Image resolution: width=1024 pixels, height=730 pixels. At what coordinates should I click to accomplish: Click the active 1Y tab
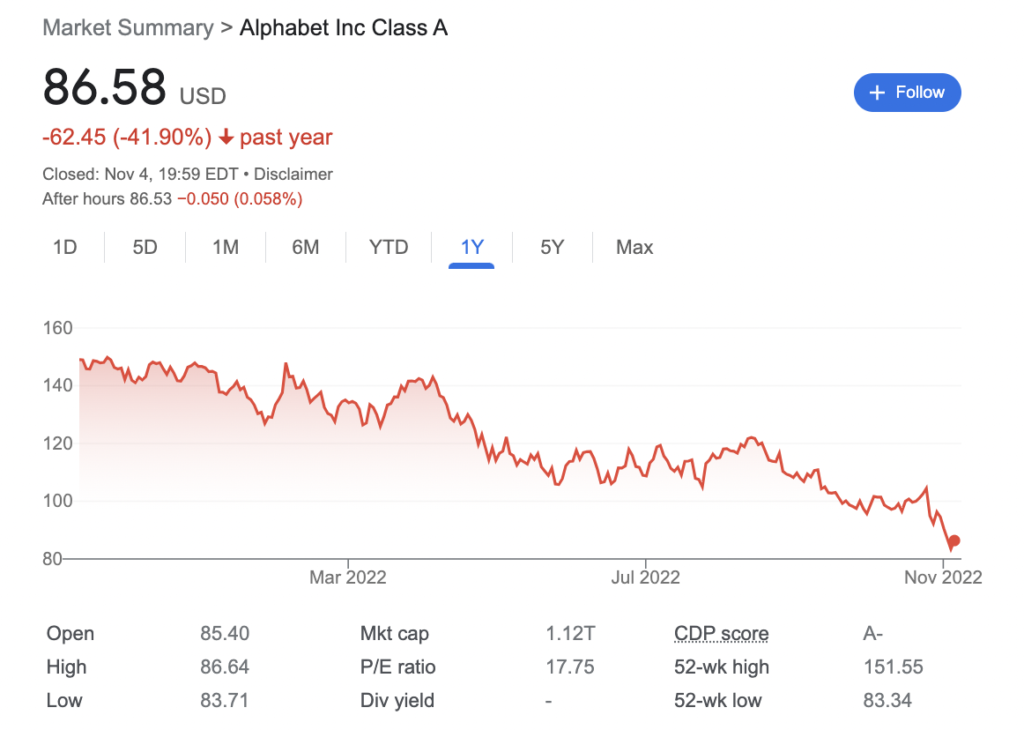click(x=472, y=247)
